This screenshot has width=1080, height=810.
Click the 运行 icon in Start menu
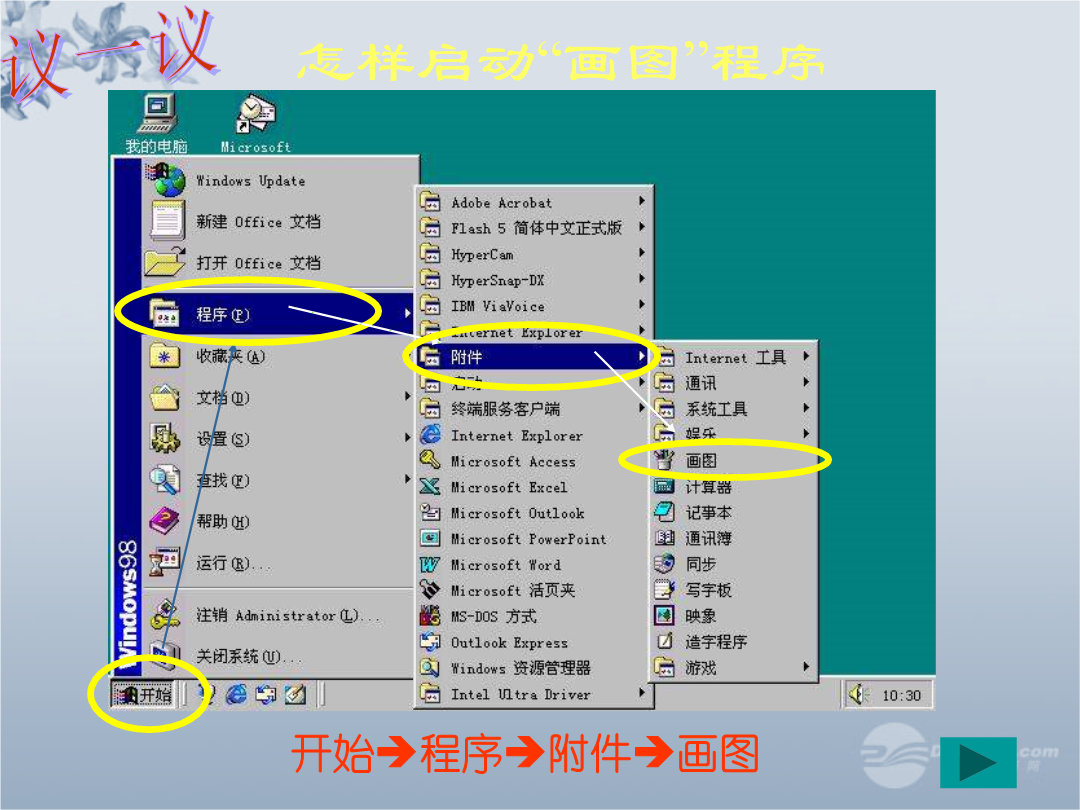165,563
